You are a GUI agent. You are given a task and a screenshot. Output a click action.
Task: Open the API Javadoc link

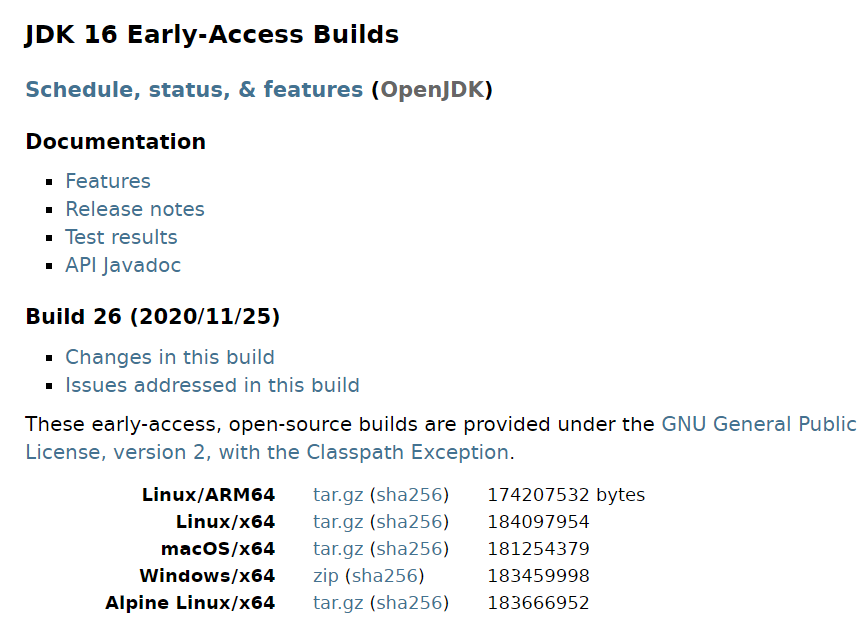pyautogui.click(x=123, y=265)
